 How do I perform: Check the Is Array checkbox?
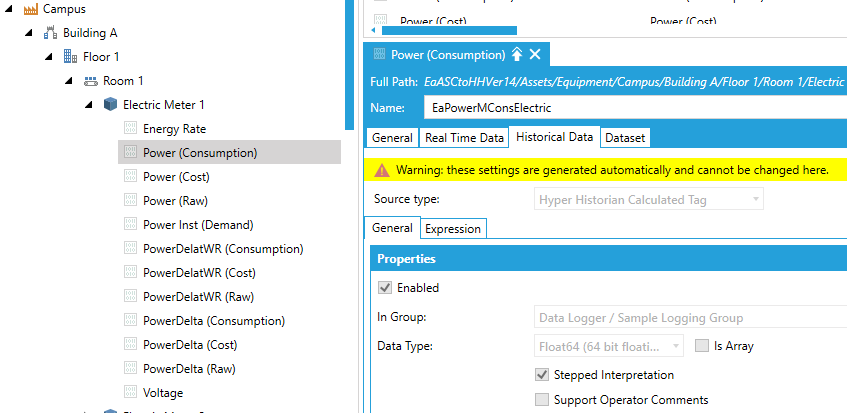click(x=702, y=346)
